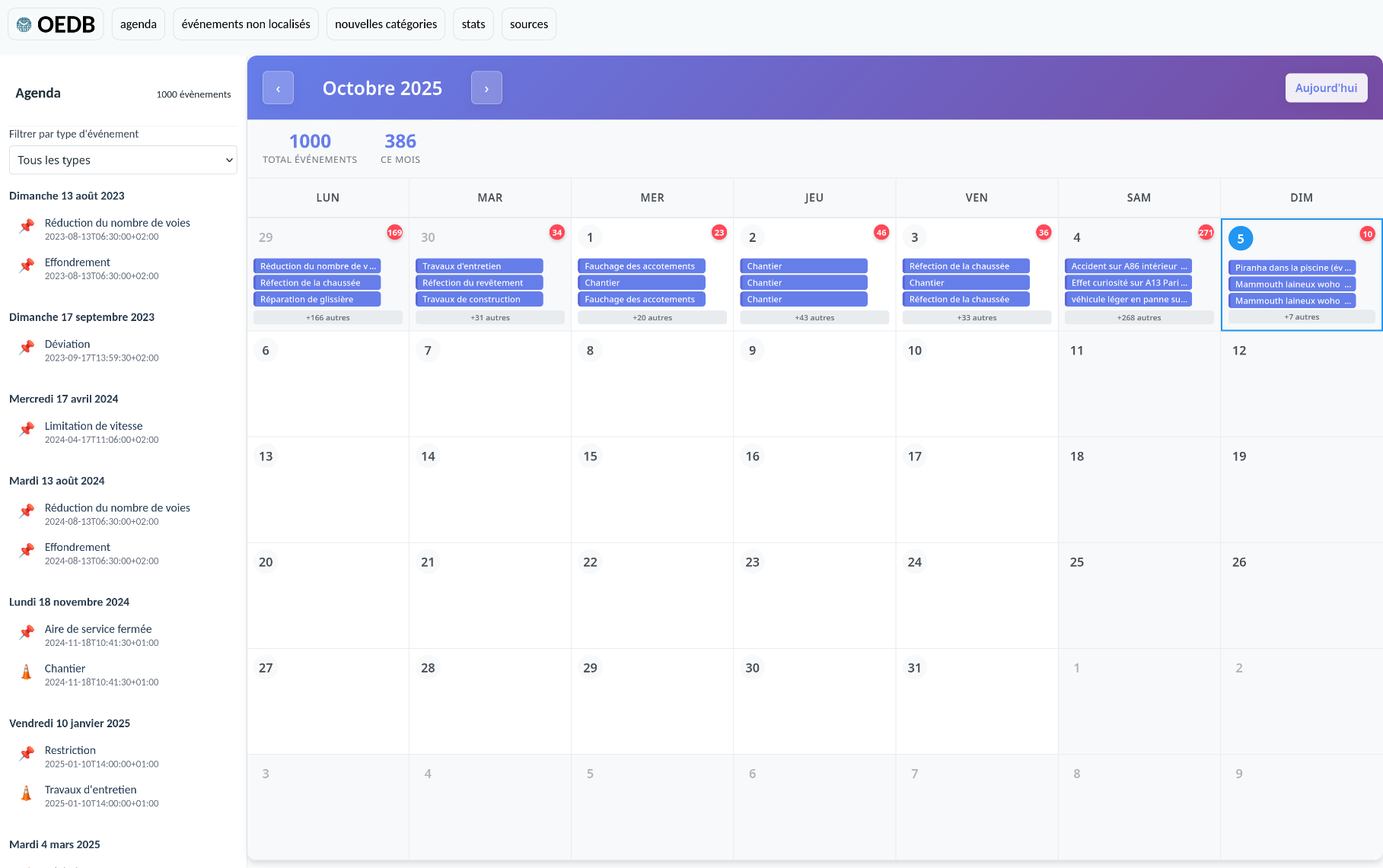Go to previous month with left chevron

[x=278, y=88]
